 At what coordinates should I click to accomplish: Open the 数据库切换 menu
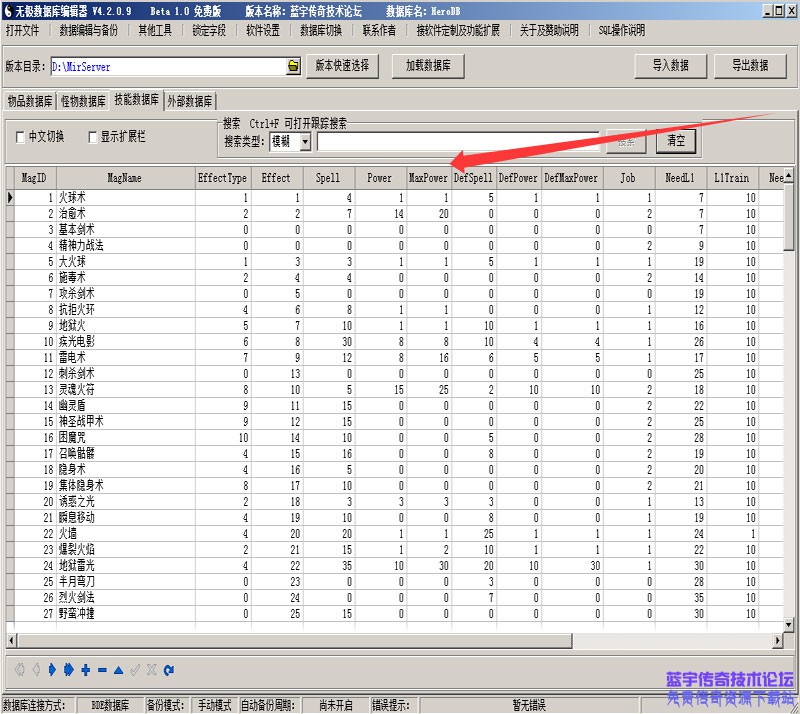coord(321,30)
